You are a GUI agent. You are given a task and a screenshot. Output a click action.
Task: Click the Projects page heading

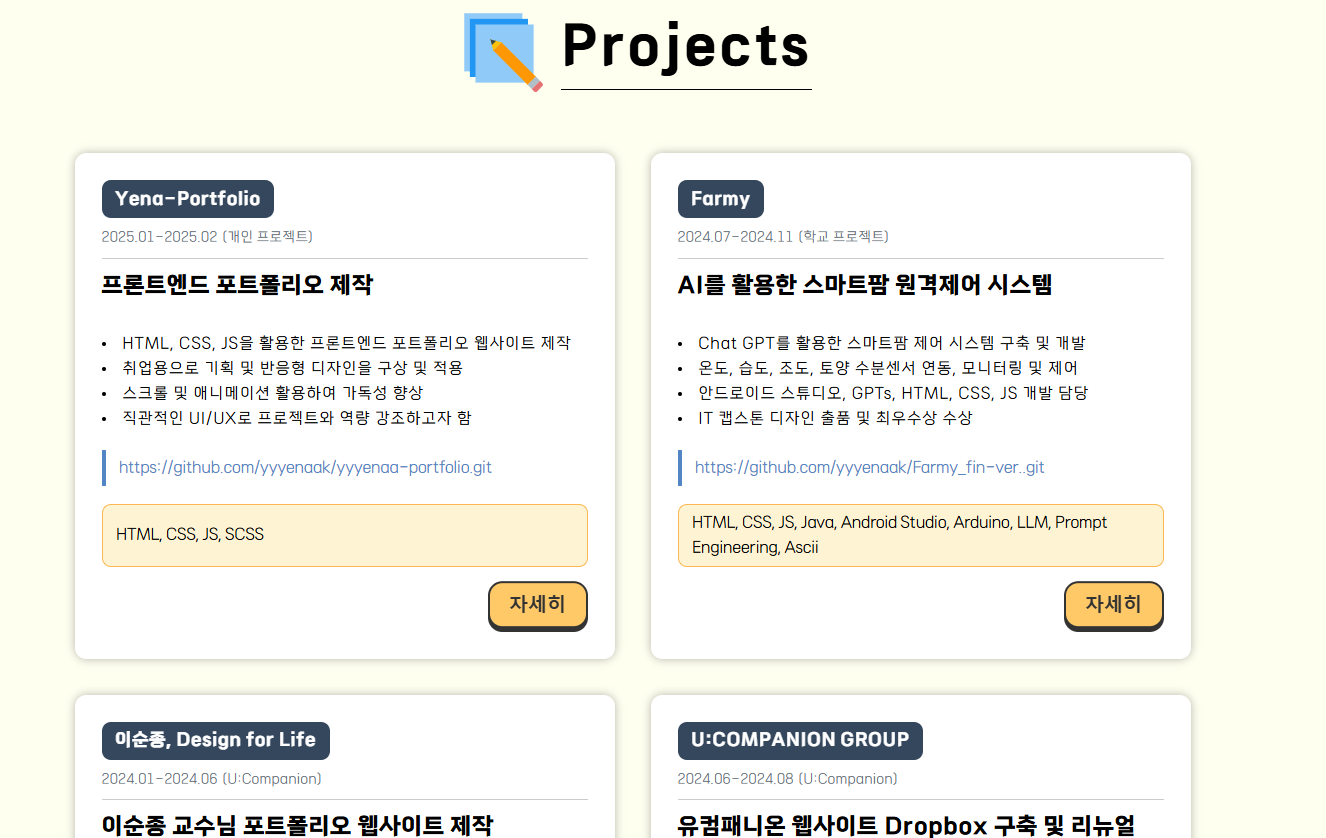(x=685, y=46)
